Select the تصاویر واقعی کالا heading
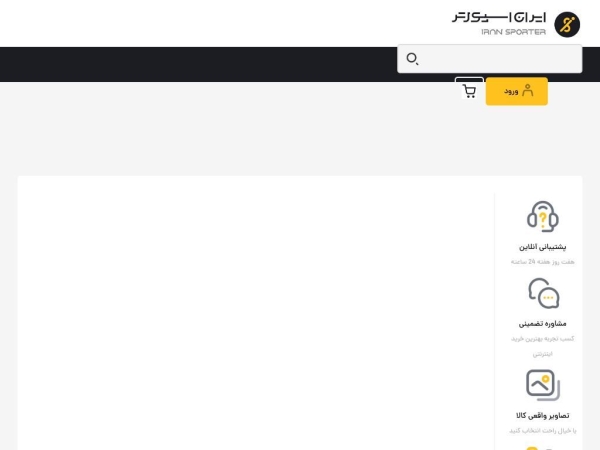The image size is (600, 450). (x=543, y=416)
